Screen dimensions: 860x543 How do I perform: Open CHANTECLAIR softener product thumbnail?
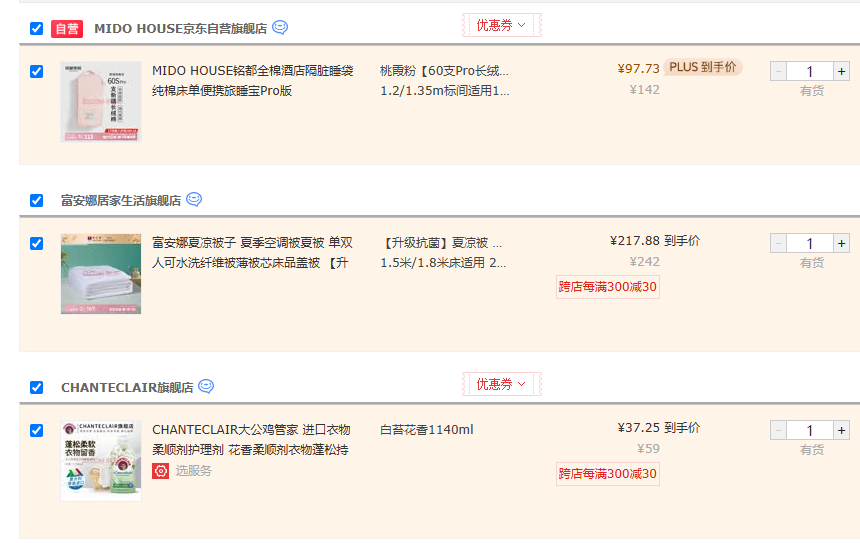(x=101, y=461)
